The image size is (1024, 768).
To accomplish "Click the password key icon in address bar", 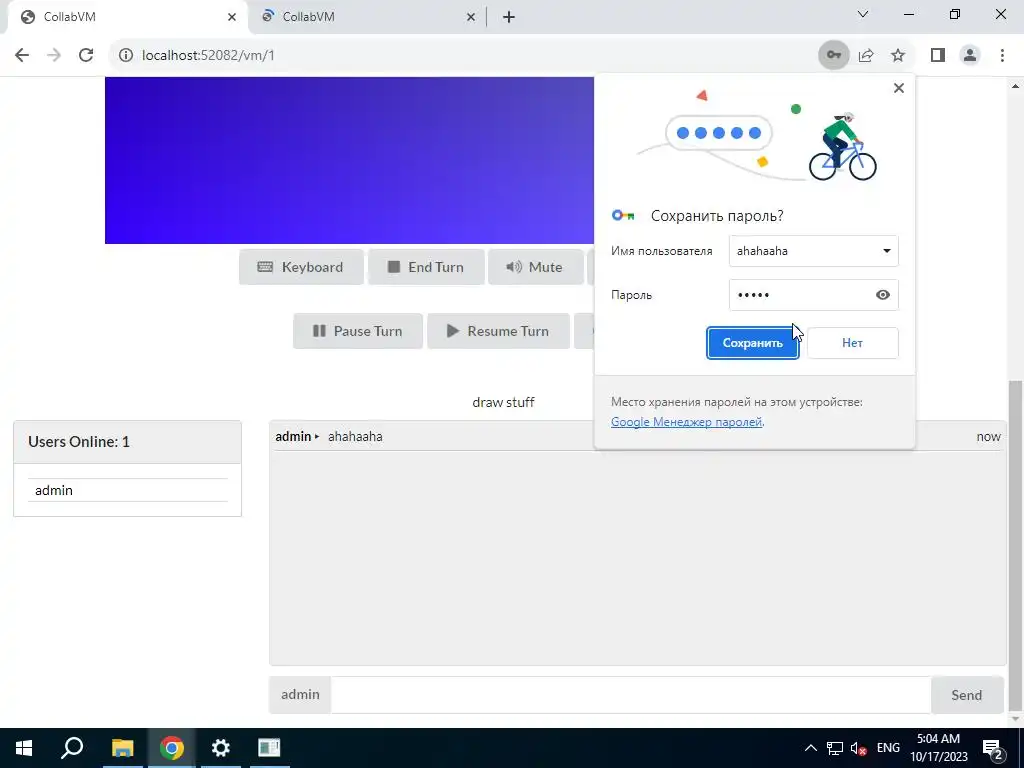I will coord(834,55).
